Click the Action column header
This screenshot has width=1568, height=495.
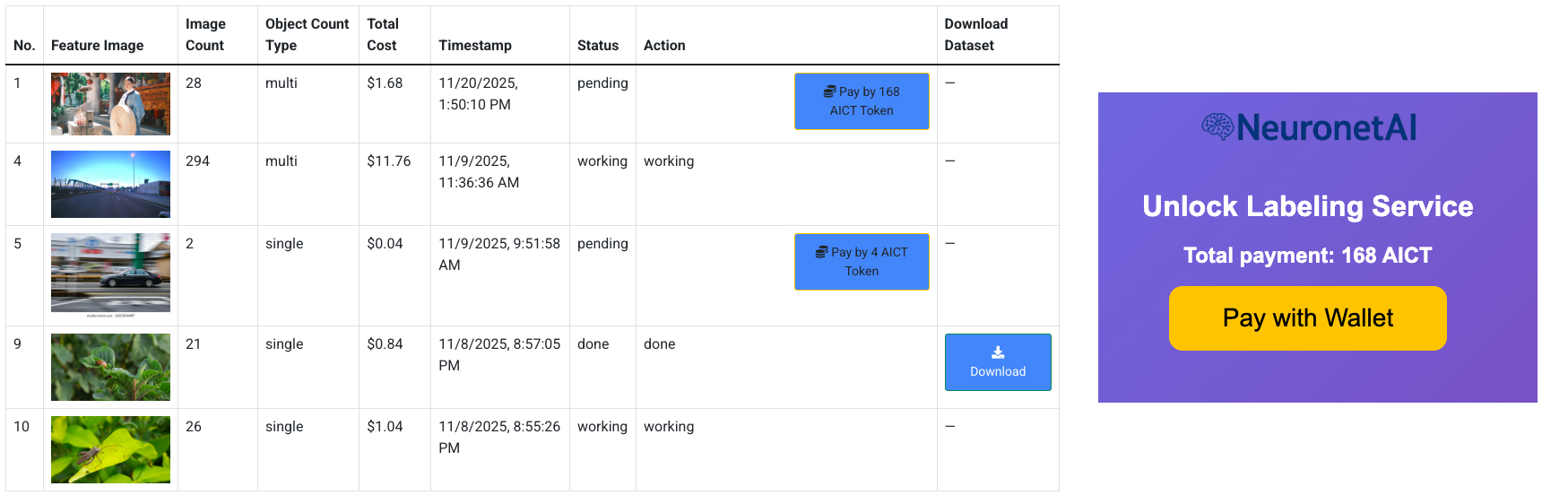coord(664,46)
